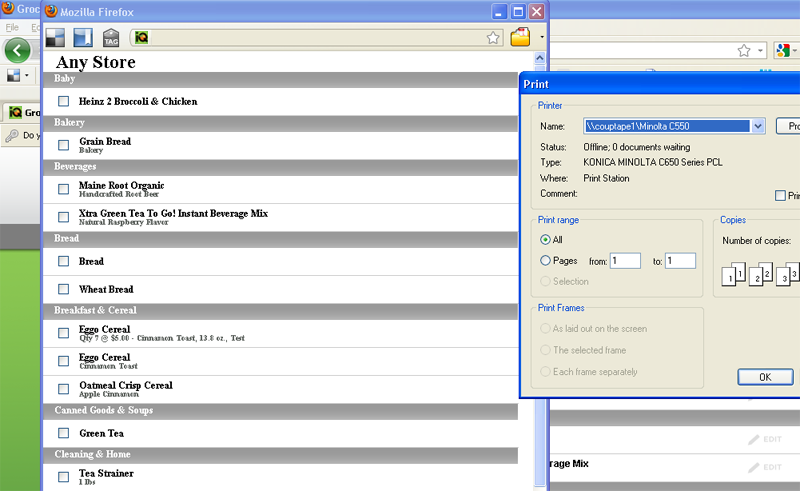Check the Oatmeal Crisp Cereal checkbox
This screenshot has height=491, width=800.
pyautogui.click(x=63, y=389)
